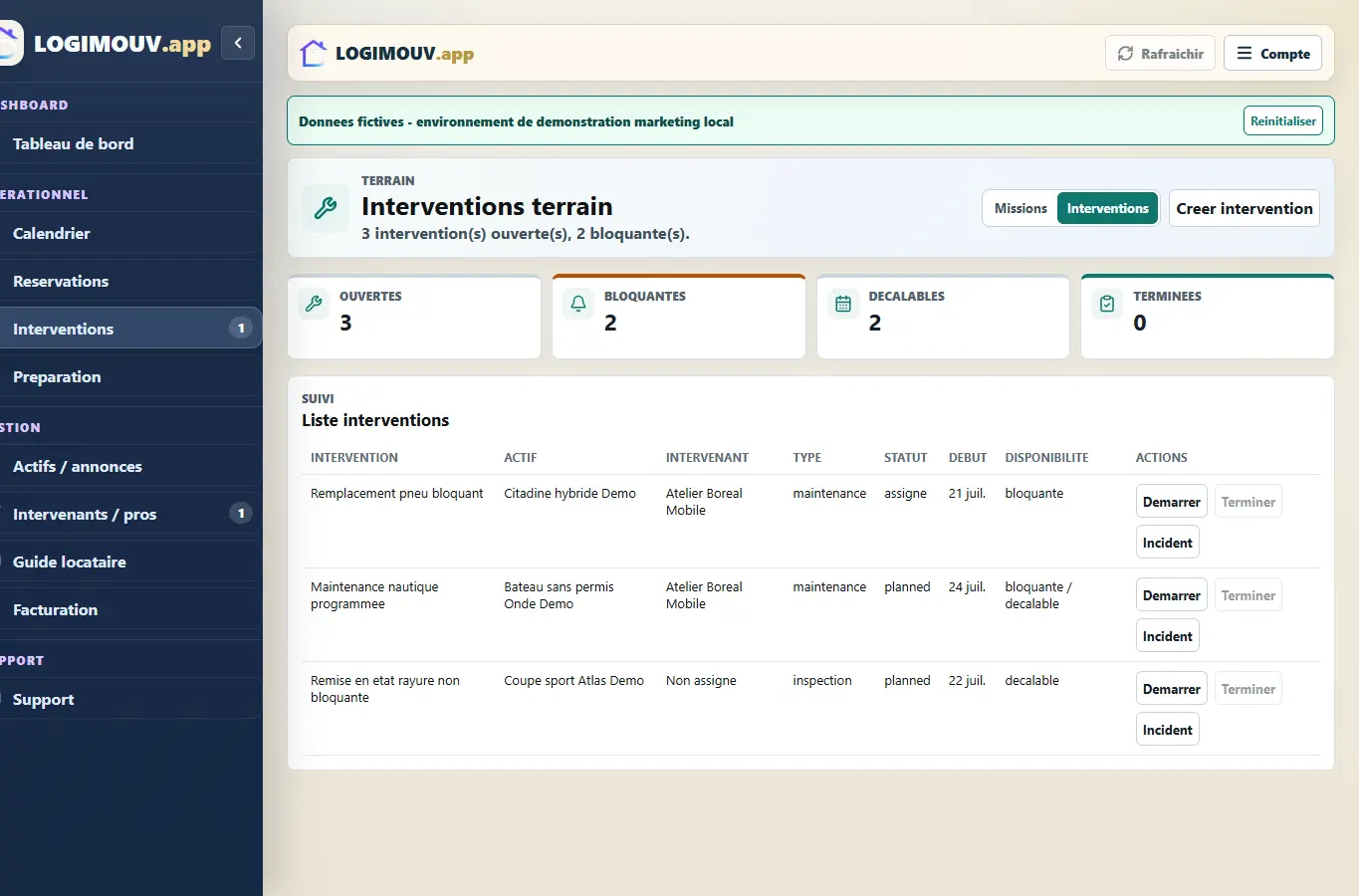Click the refresh icon in Rafraichir button
The height and width of the screenshot is (896, 1359).
pos(1125,54)
